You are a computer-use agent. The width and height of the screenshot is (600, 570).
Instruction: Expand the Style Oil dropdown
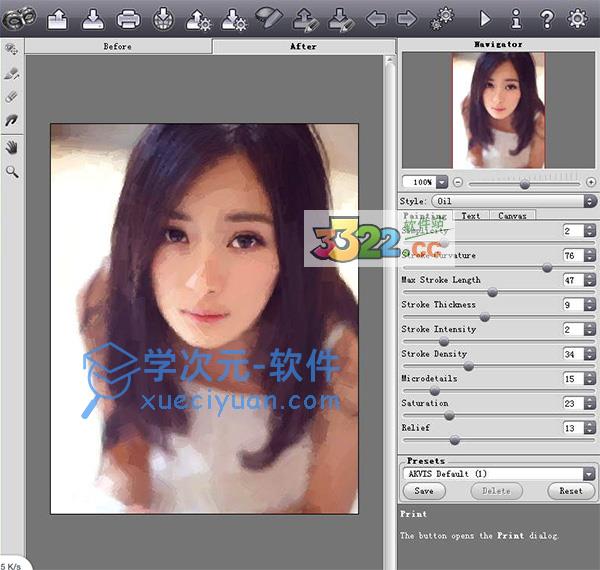pyautogui.click(x=590, y=201)
